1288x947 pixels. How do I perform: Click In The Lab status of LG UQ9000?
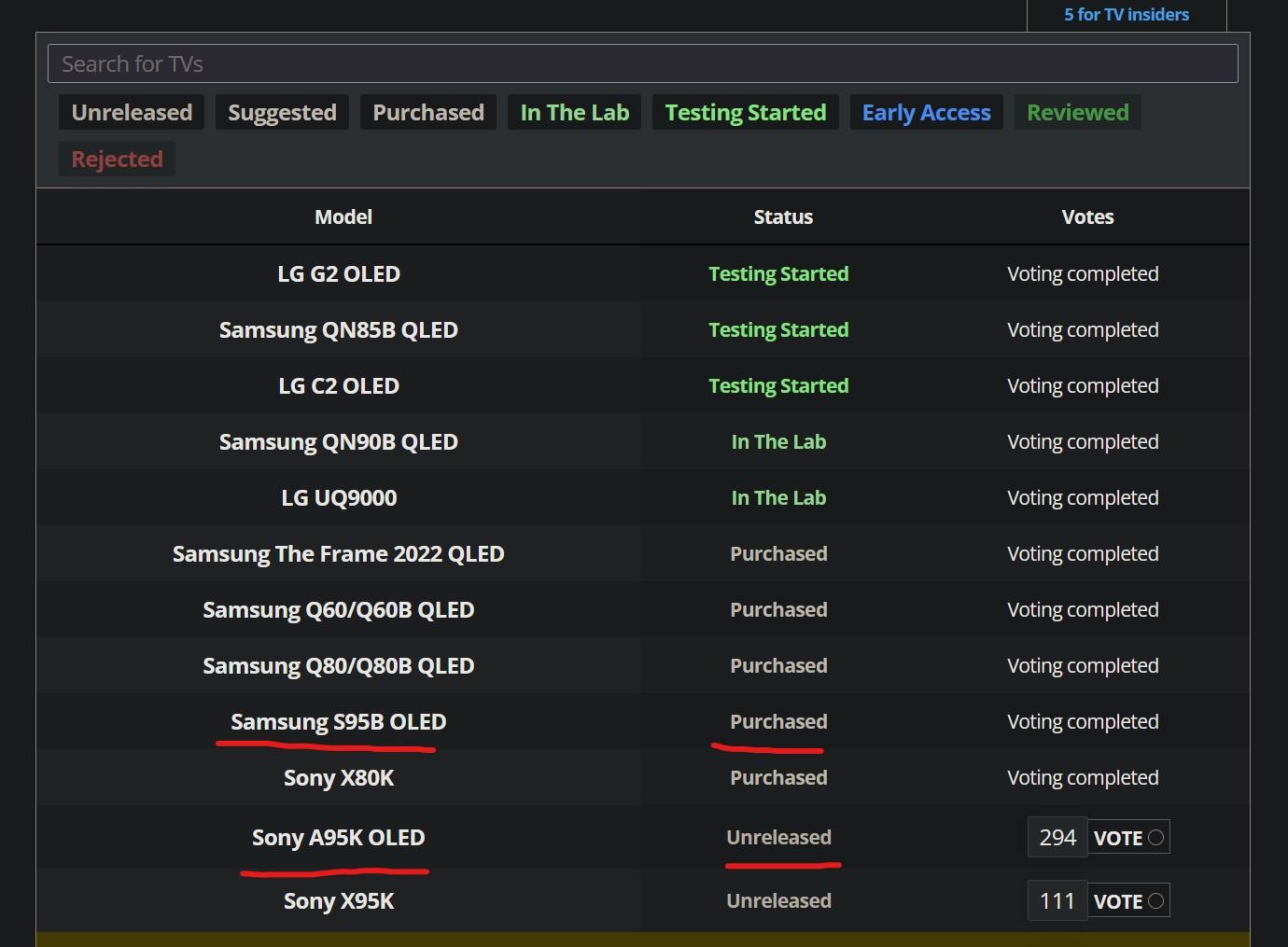[778, 497]
